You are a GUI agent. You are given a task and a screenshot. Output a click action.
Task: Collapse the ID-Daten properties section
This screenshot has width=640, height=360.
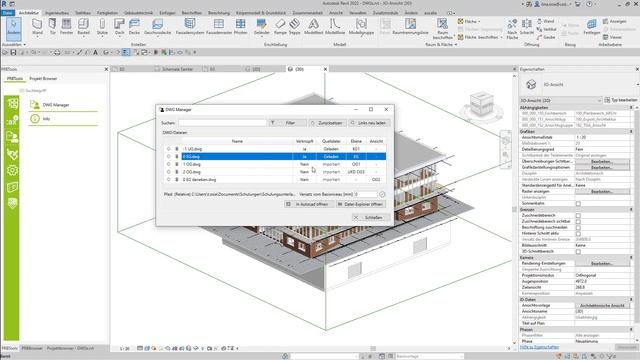[x=631, y=300]
